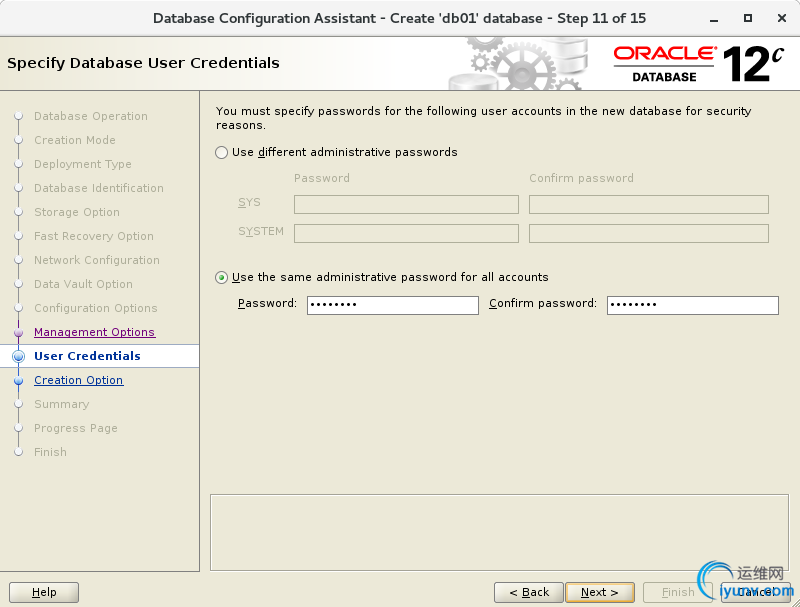Select 'Use different administrative passwords' radio button
Screen dimensions: 800x607
(x=221, y=153)
